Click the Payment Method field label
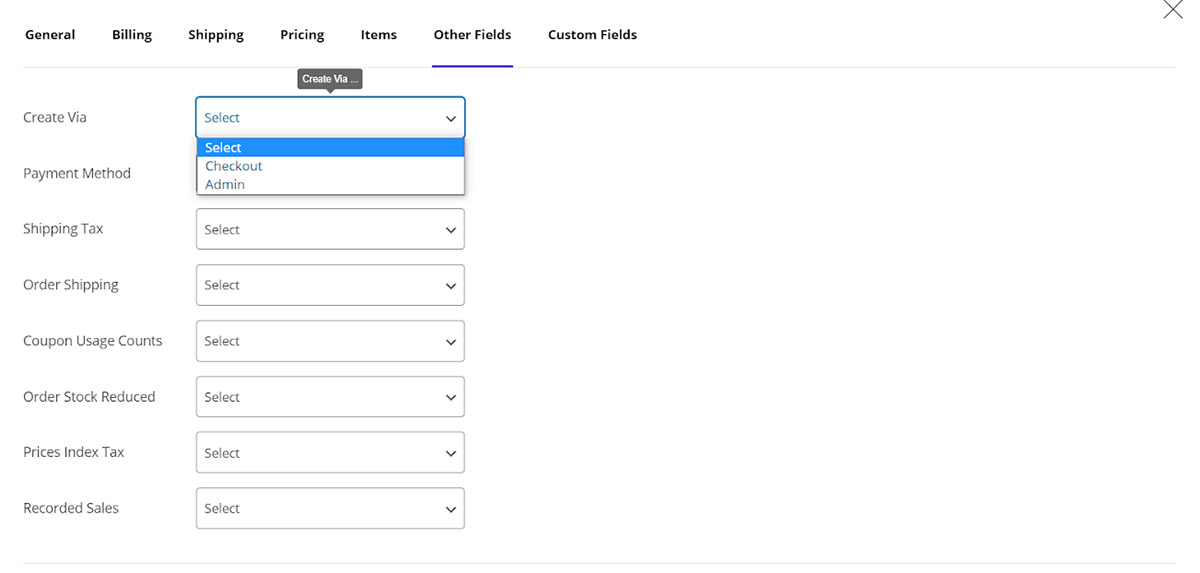This screenshot has width=1200, height=573. pos(77,173)
